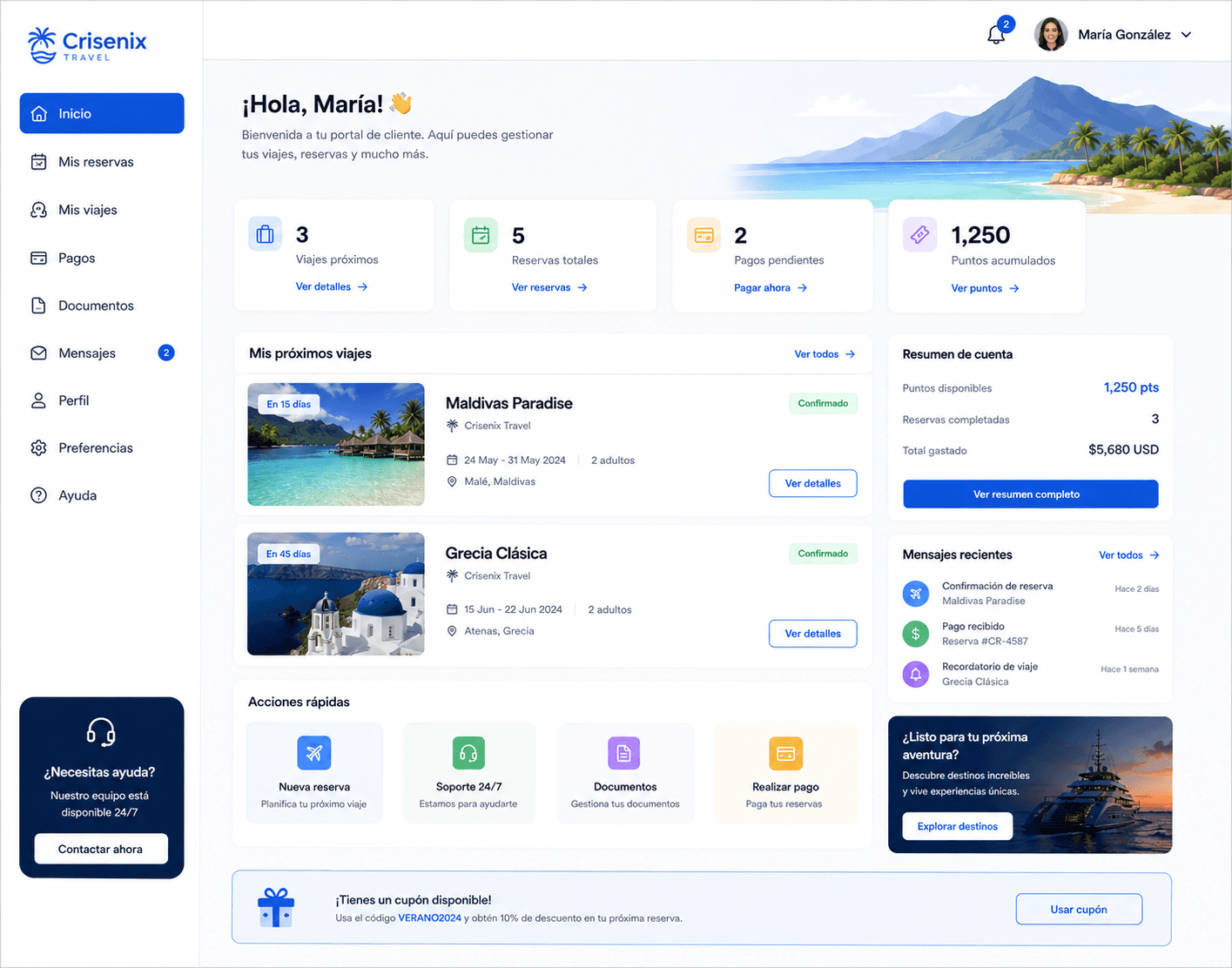Click the gift box icon in coupon banner
The height and width of the screenshot is (968, 1232).
276,908
